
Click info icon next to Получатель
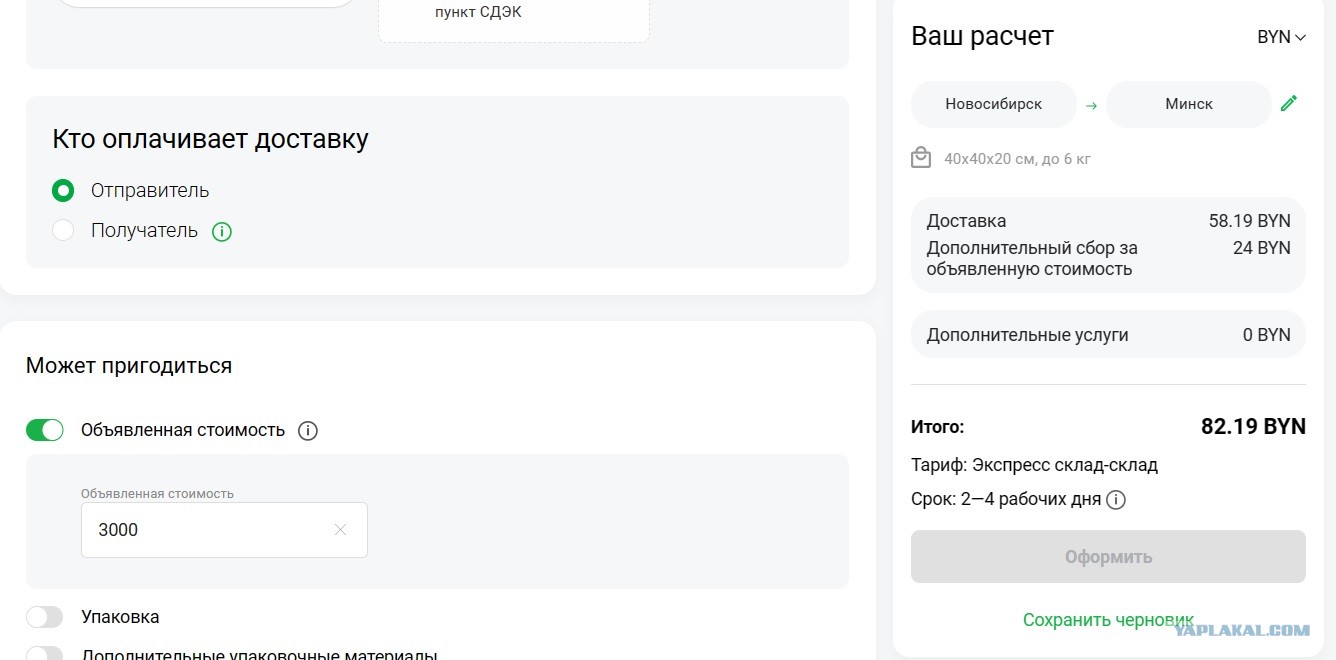pyautogui.click(x=222, y=231)
